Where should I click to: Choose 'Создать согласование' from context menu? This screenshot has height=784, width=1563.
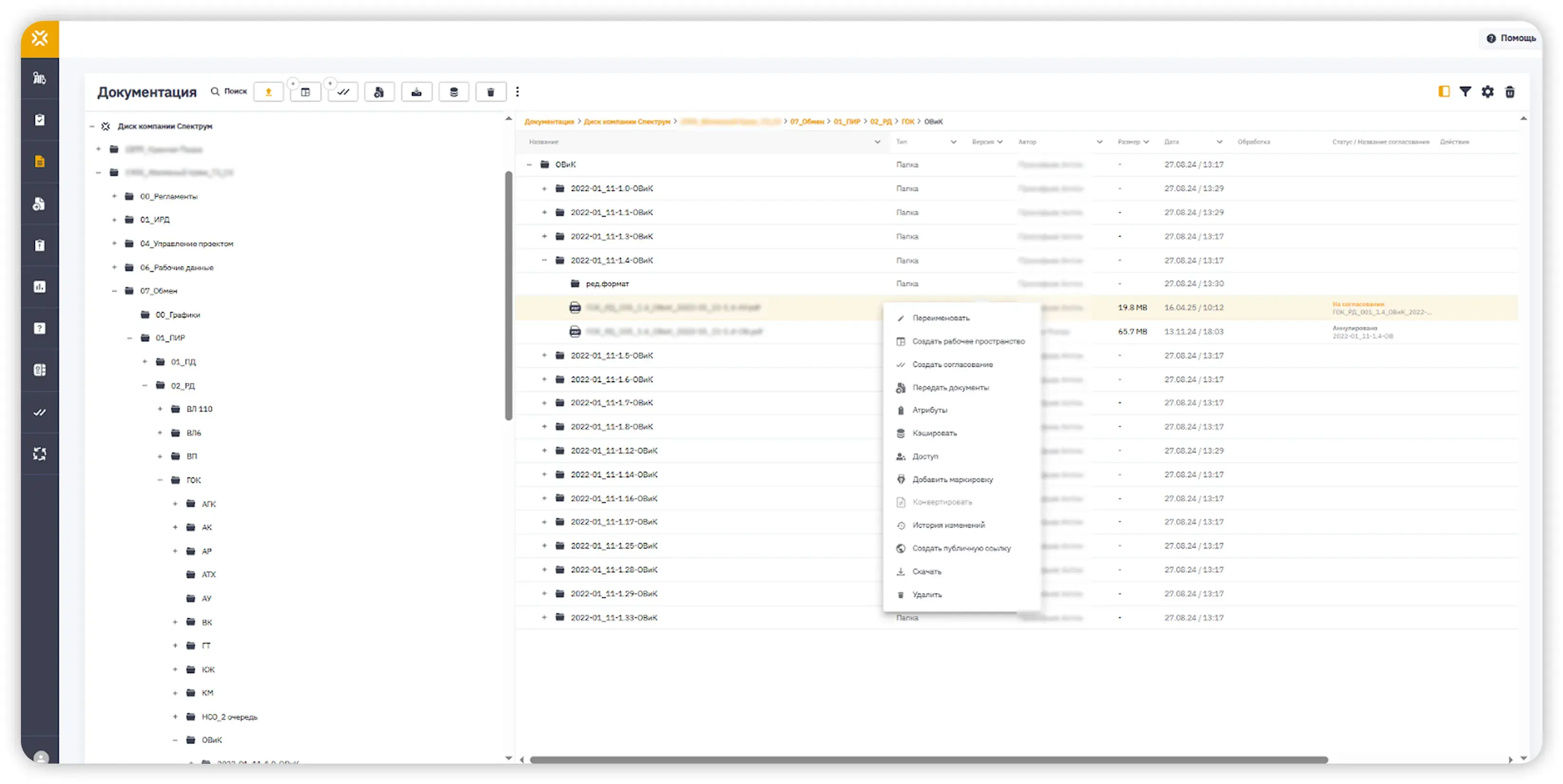tap(952, 365)
